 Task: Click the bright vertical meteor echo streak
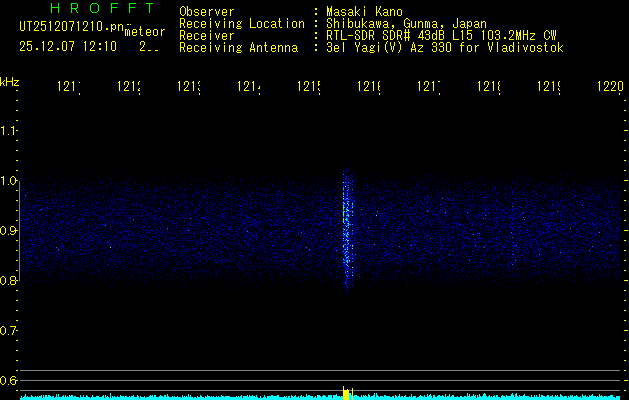click(x=348, y=230)
